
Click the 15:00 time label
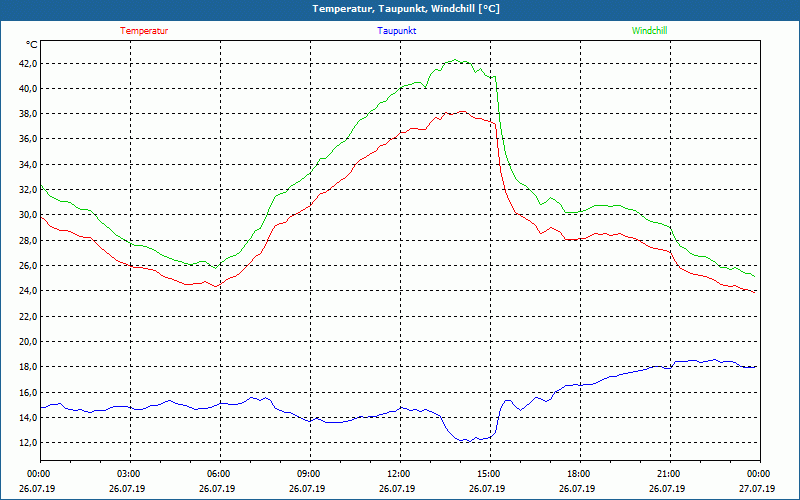coord(489,474)
